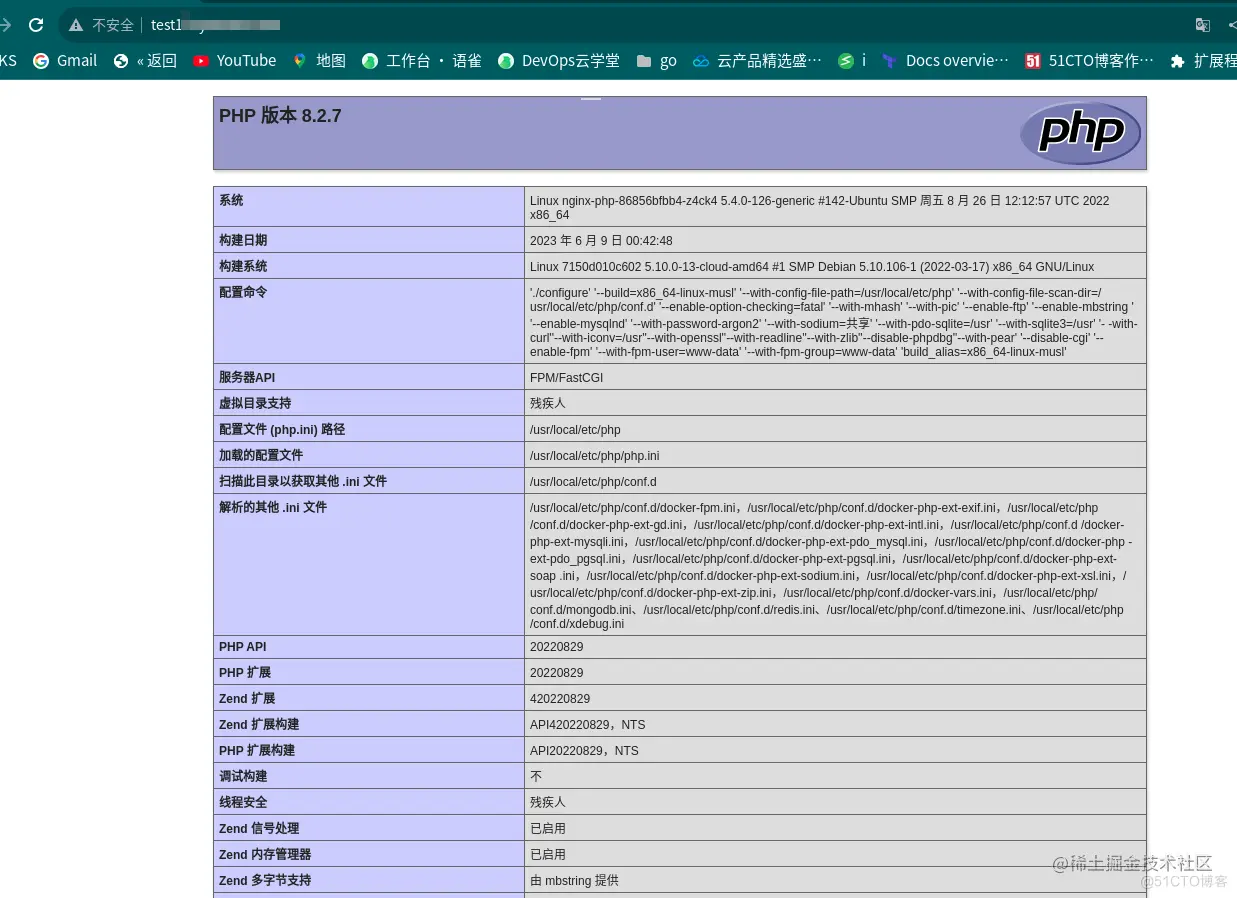Click the 调试构建 row label
This screenshot has width=1237, height=898.
243,777
